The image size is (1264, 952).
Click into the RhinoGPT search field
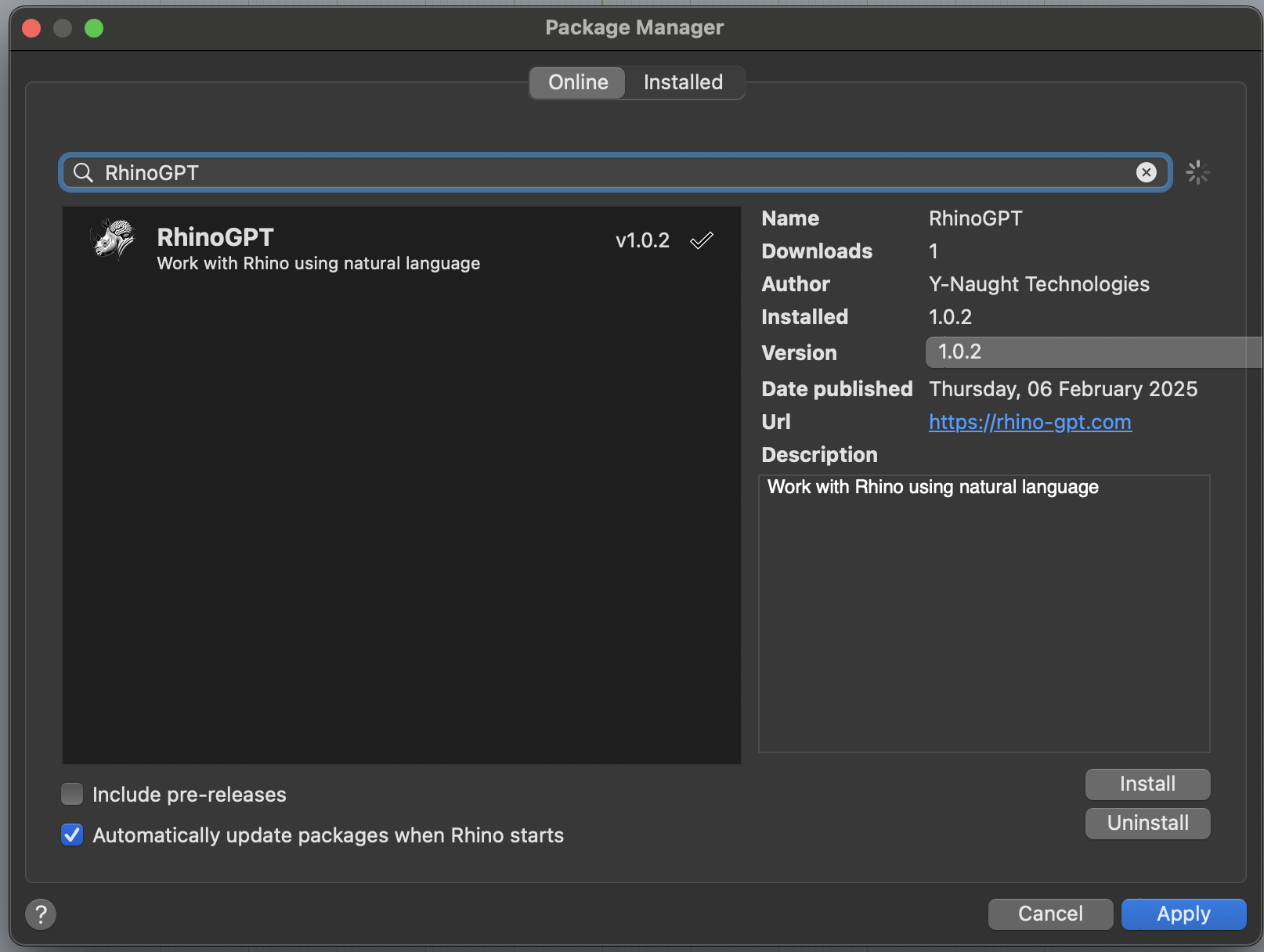point(611,172)
